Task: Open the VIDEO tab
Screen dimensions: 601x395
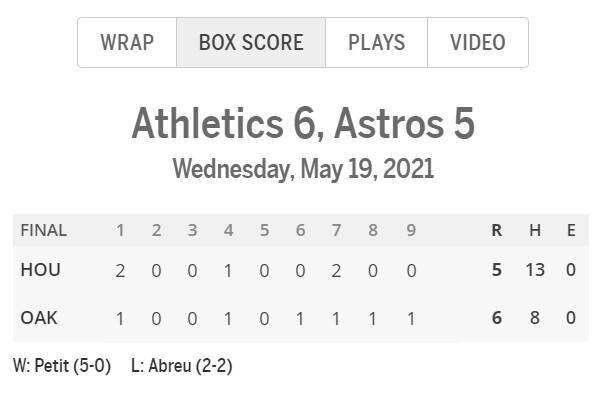Action: (478, 43)
